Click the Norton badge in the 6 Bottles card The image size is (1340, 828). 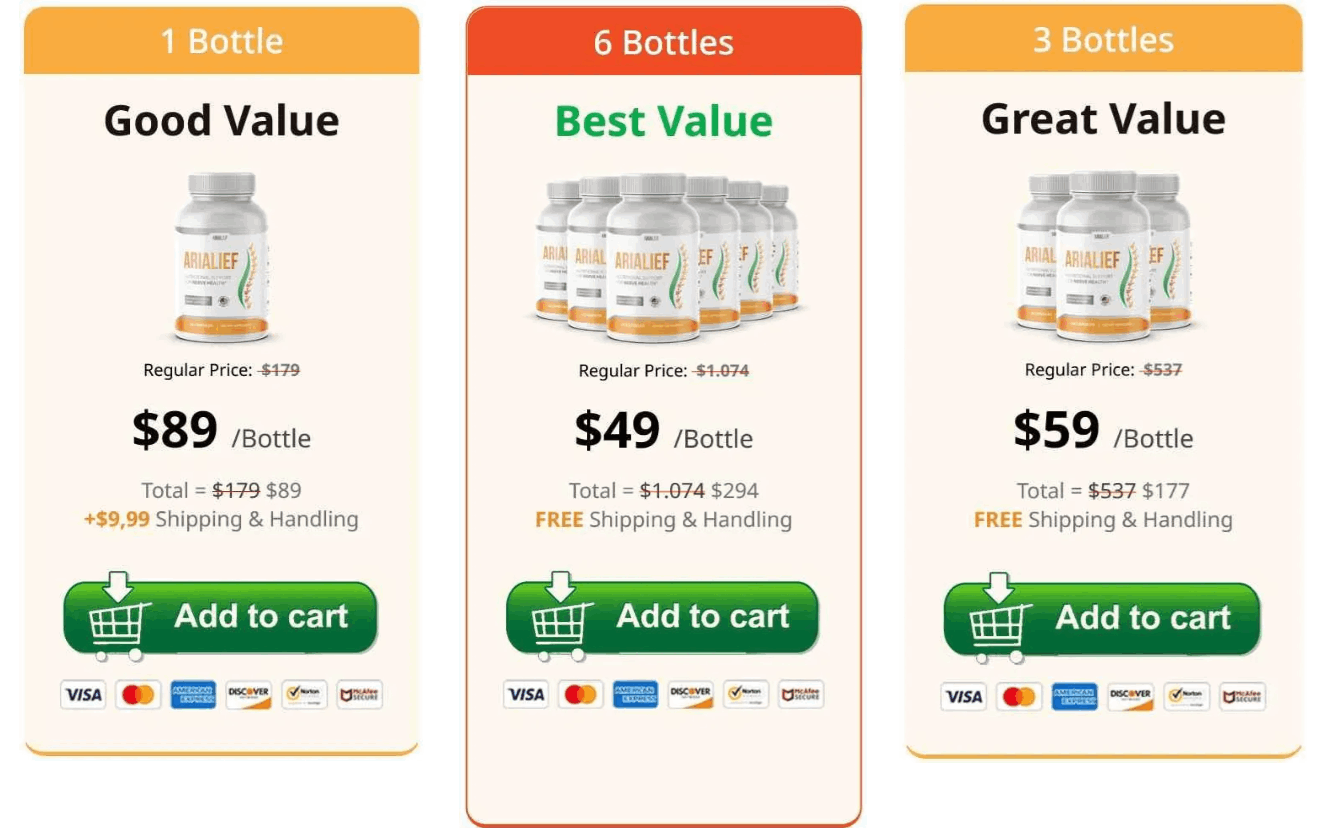[745, 694]
